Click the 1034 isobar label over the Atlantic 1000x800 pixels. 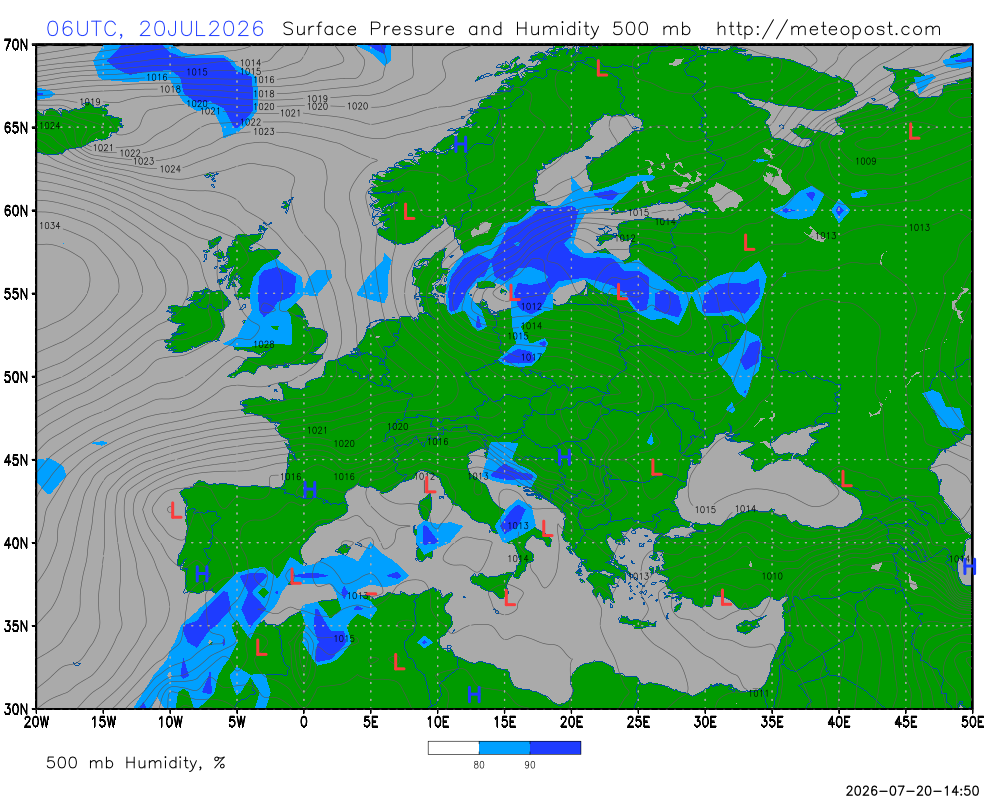[x=50, y=226]
